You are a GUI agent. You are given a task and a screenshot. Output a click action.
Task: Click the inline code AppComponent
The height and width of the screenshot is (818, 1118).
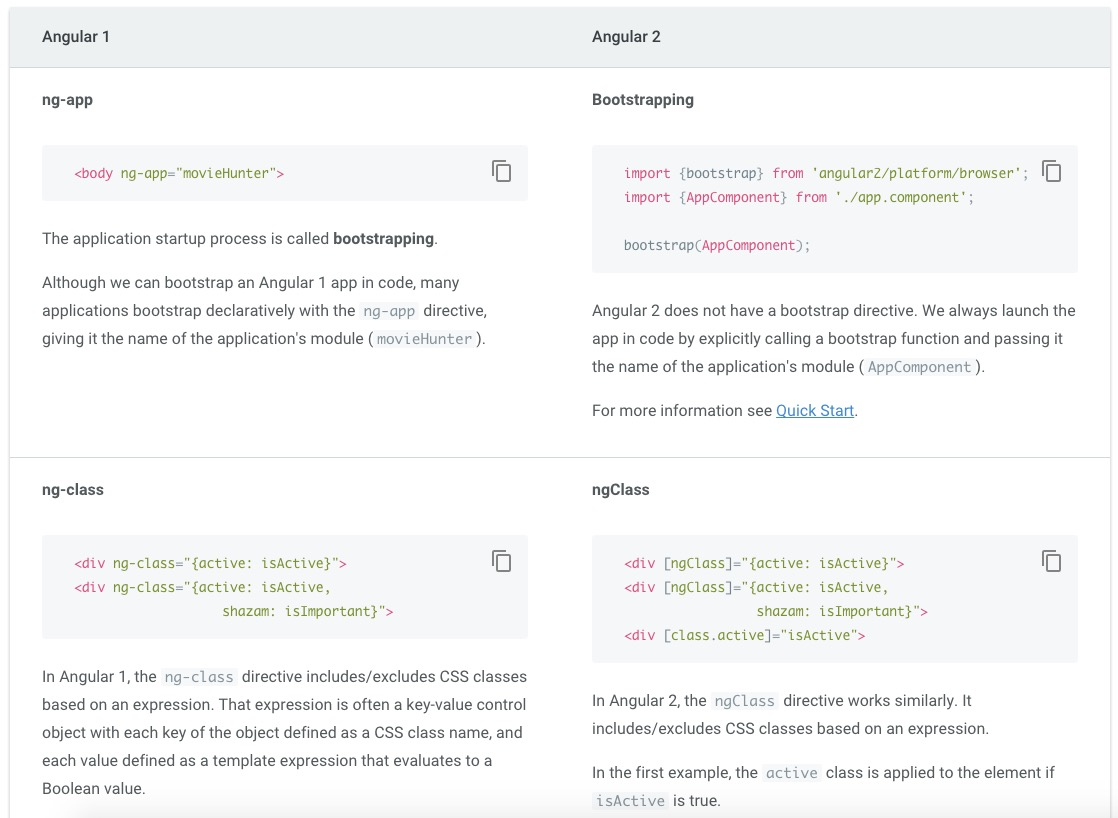click(x=919, y=367)
